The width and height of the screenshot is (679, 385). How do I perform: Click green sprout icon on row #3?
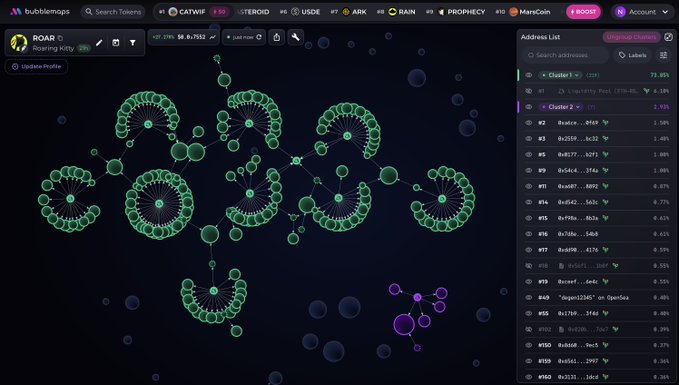point(605,139)
